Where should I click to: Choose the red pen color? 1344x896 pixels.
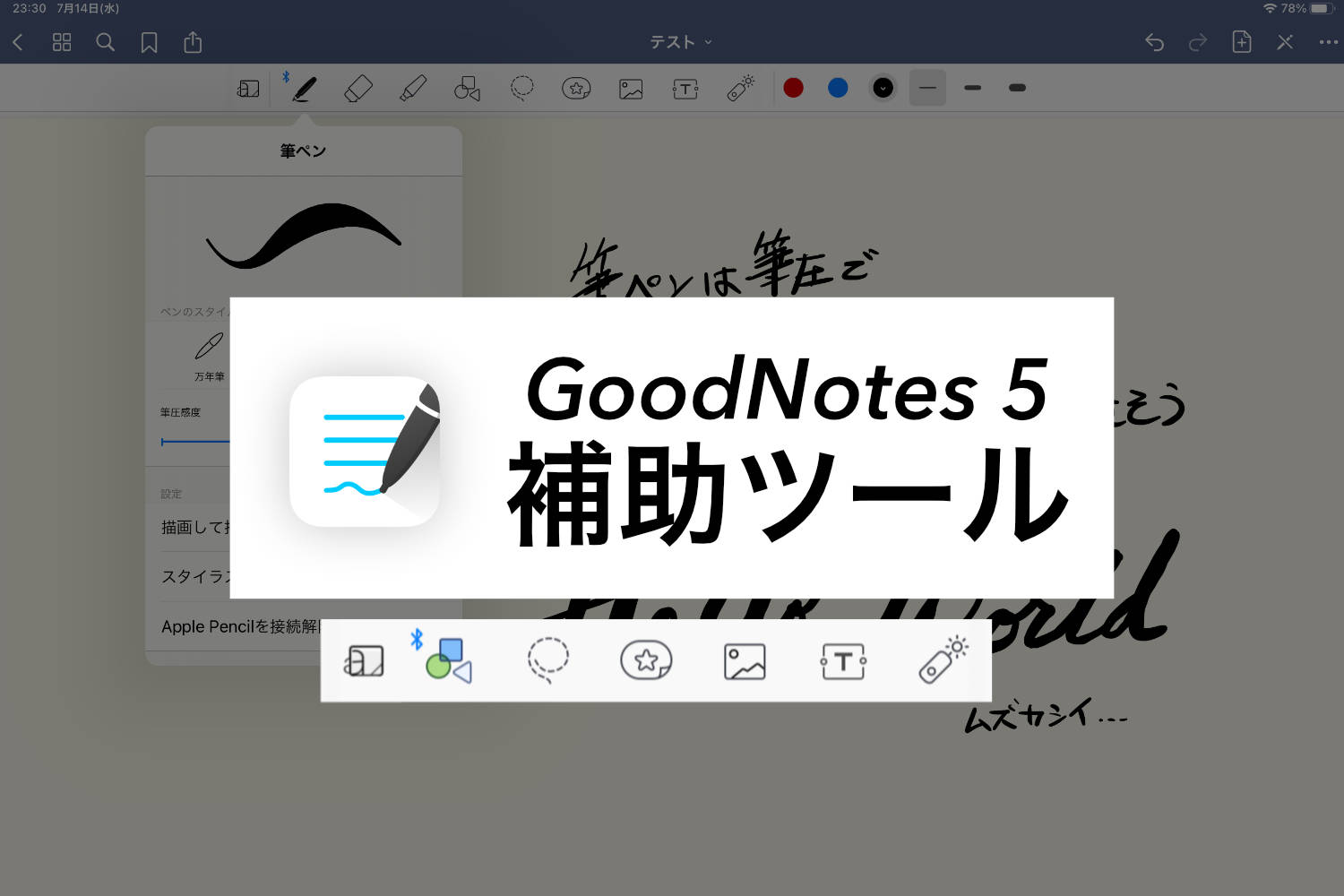pyautogui.click(x=793, y=88)
